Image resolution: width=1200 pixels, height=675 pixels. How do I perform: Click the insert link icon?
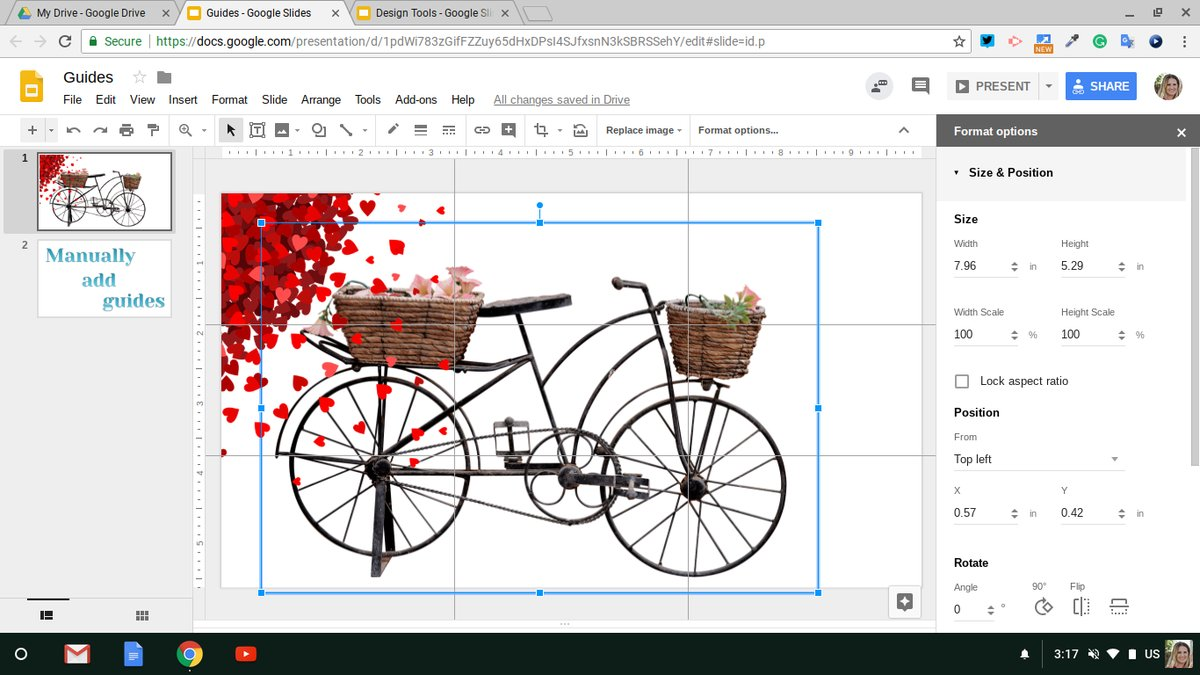coord(482,130)
